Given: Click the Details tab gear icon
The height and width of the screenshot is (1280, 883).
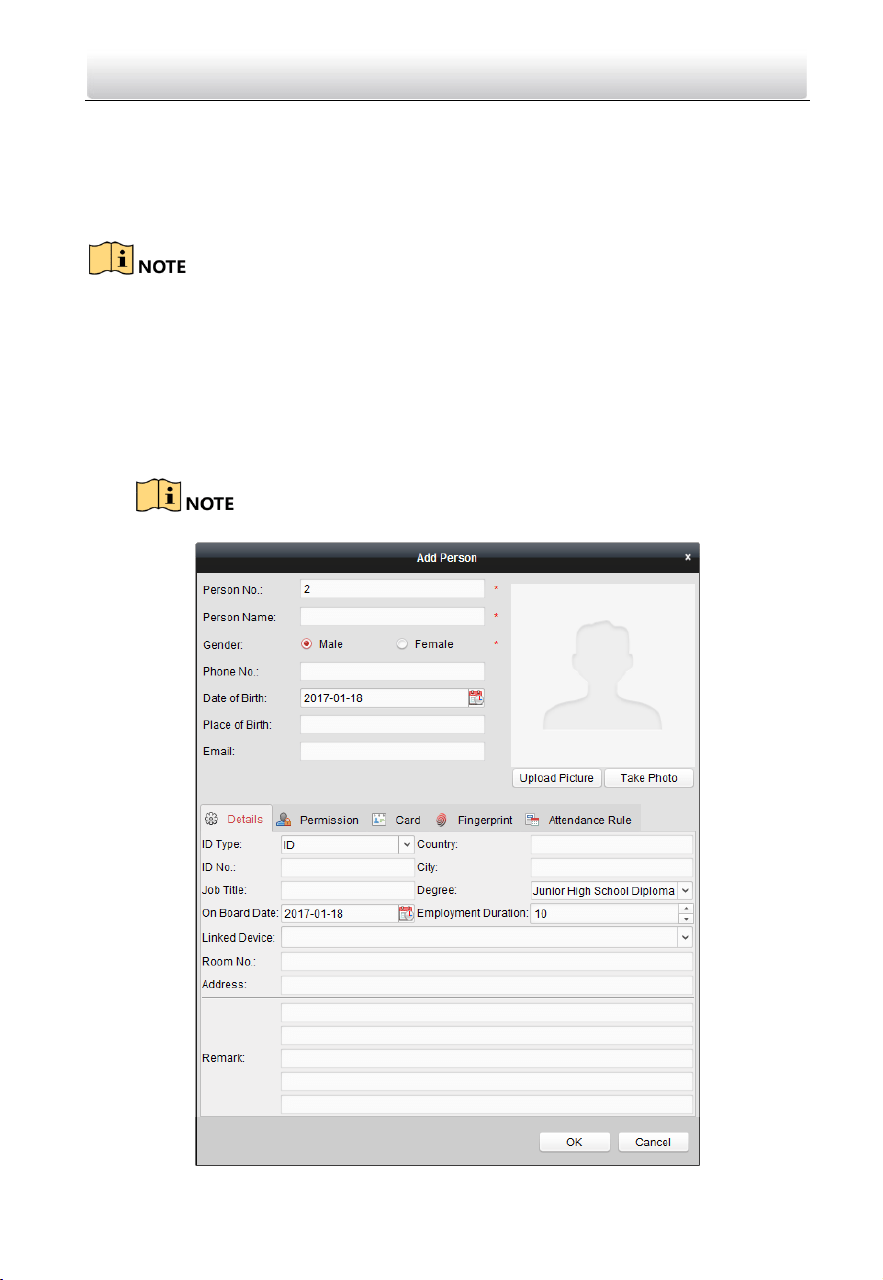Looking at the screenshot, I should tap(211, 819).
